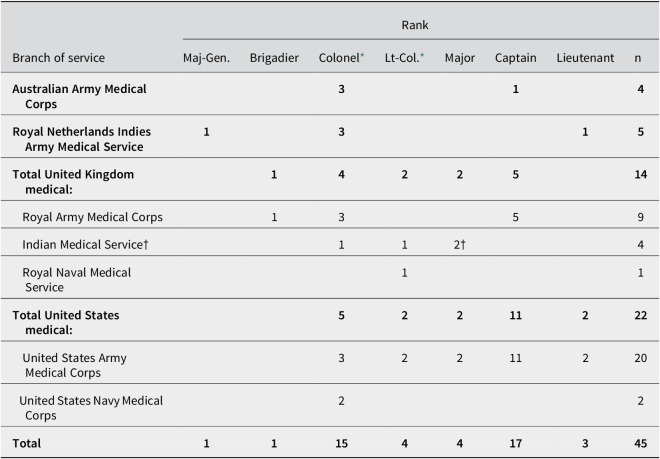Select the Total United Kingdom medical row label

coord(73,181)
